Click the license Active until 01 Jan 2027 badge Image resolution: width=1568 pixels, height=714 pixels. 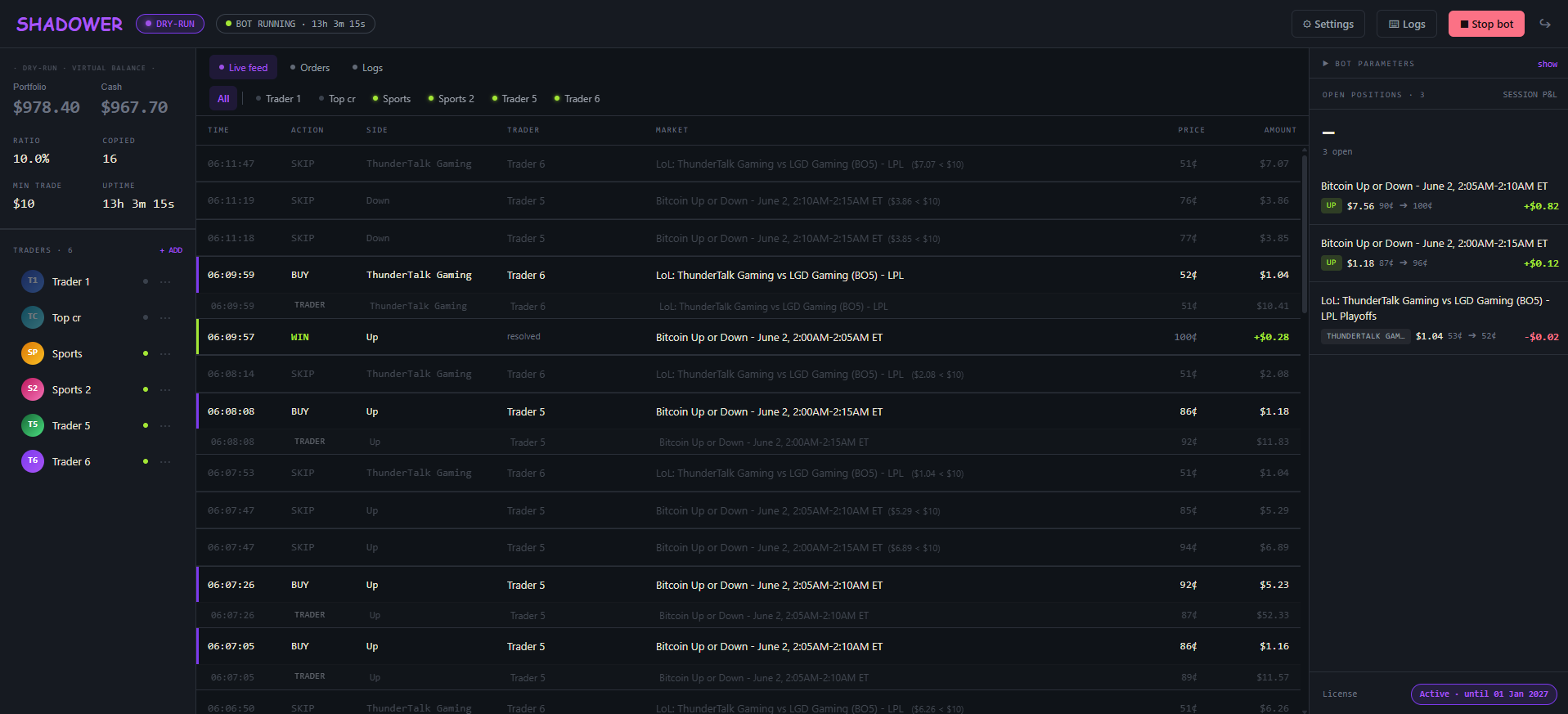point(1484,694)
